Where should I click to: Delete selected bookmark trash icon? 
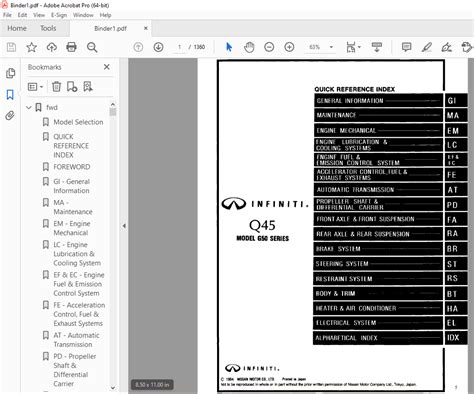[x=56, y=87]
